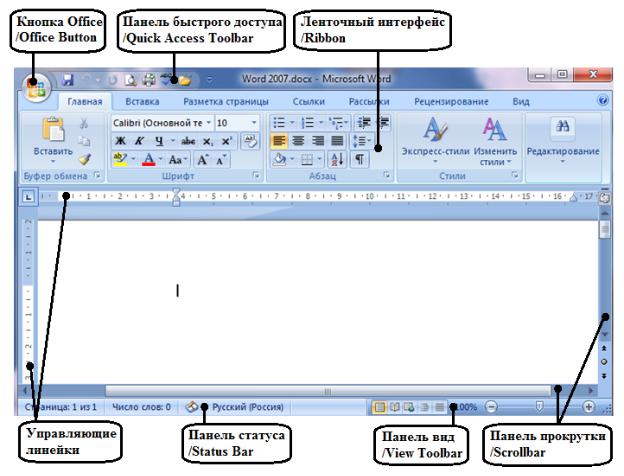Click the Save icon in Quick Access Toolbar
Screen dimensions: 624x476
pyautogui.click(x=68, y=80)
